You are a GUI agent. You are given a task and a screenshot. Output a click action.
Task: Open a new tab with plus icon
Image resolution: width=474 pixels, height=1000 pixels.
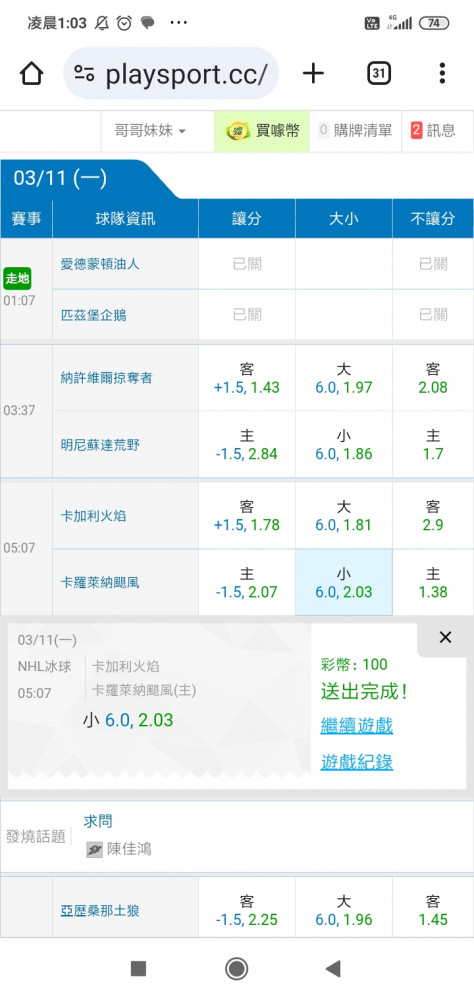(313, 74)
